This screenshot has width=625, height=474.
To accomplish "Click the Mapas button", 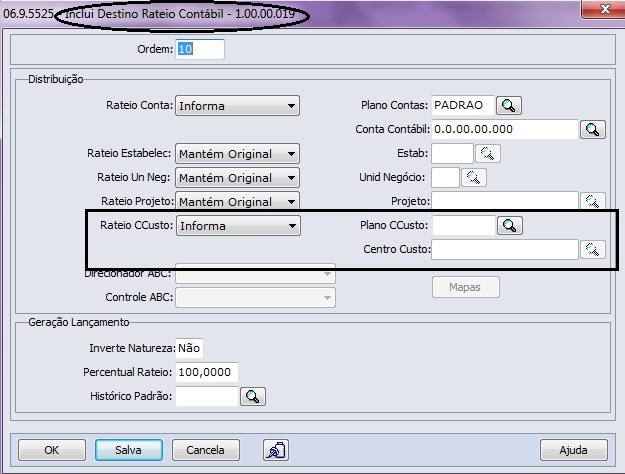I will pos(466,287).
